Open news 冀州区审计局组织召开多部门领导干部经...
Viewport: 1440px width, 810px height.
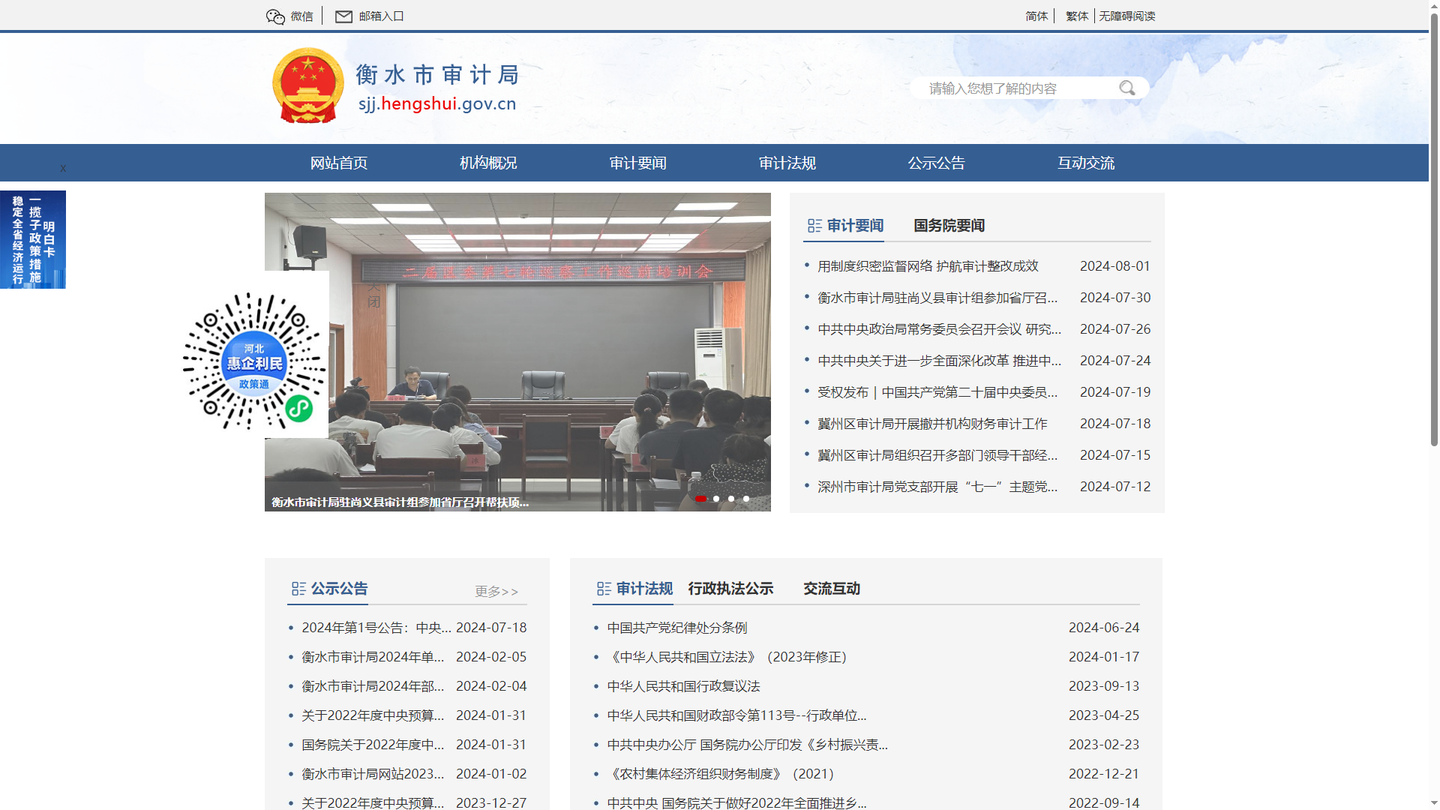pyautogui.click(x=937, y=455)
